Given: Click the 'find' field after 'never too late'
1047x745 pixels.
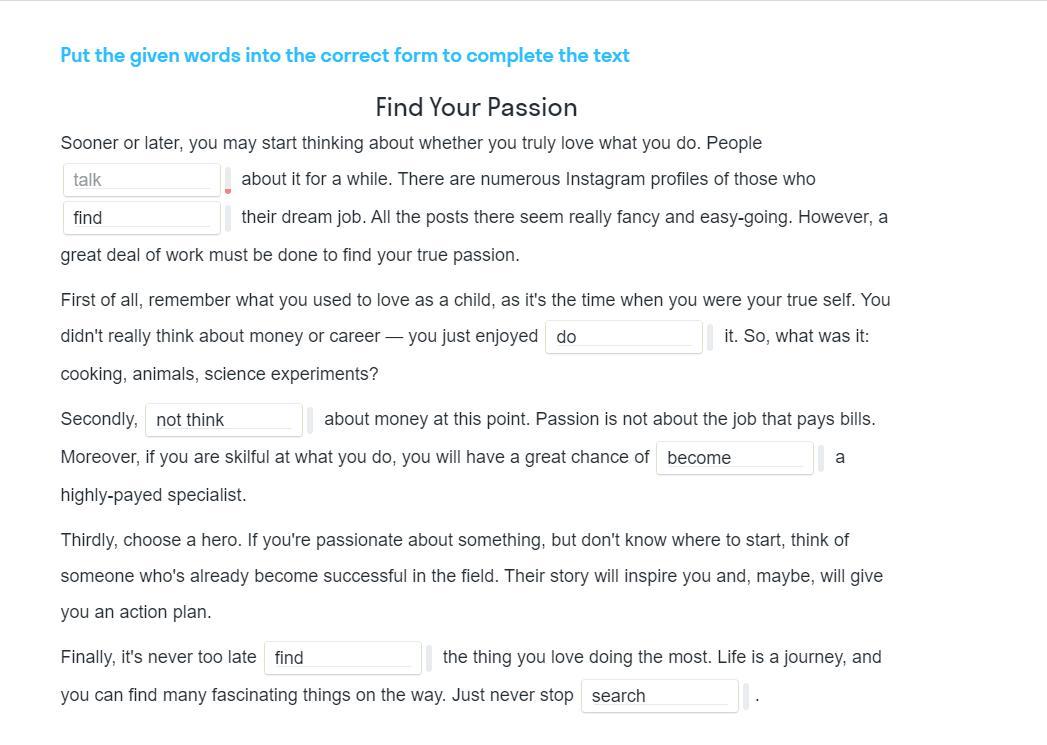Looking at the screenshot, I should (x=342, y=658).
